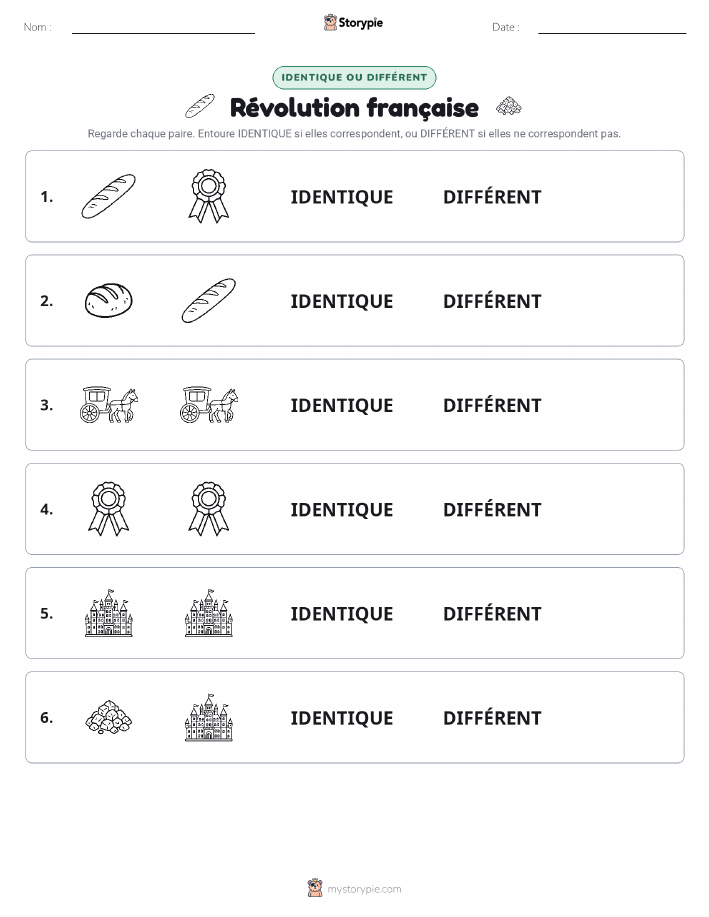This screenshot has height=917, width=709.
Task: Choose IDENTIQUE for question 4
Action: pos(342,509)
